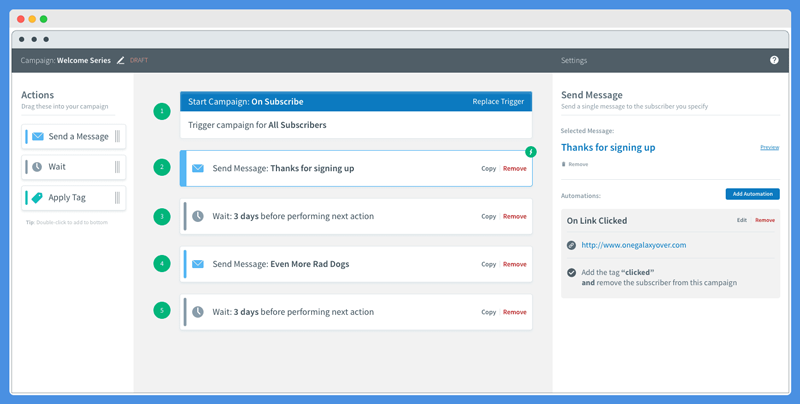Open the http://www.onegalaxyover.com link

click(634, 245)
